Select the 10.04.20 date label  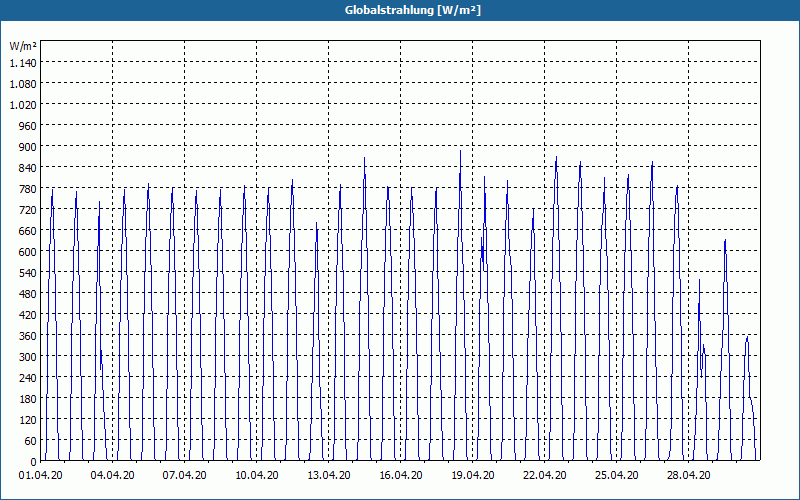257,476
